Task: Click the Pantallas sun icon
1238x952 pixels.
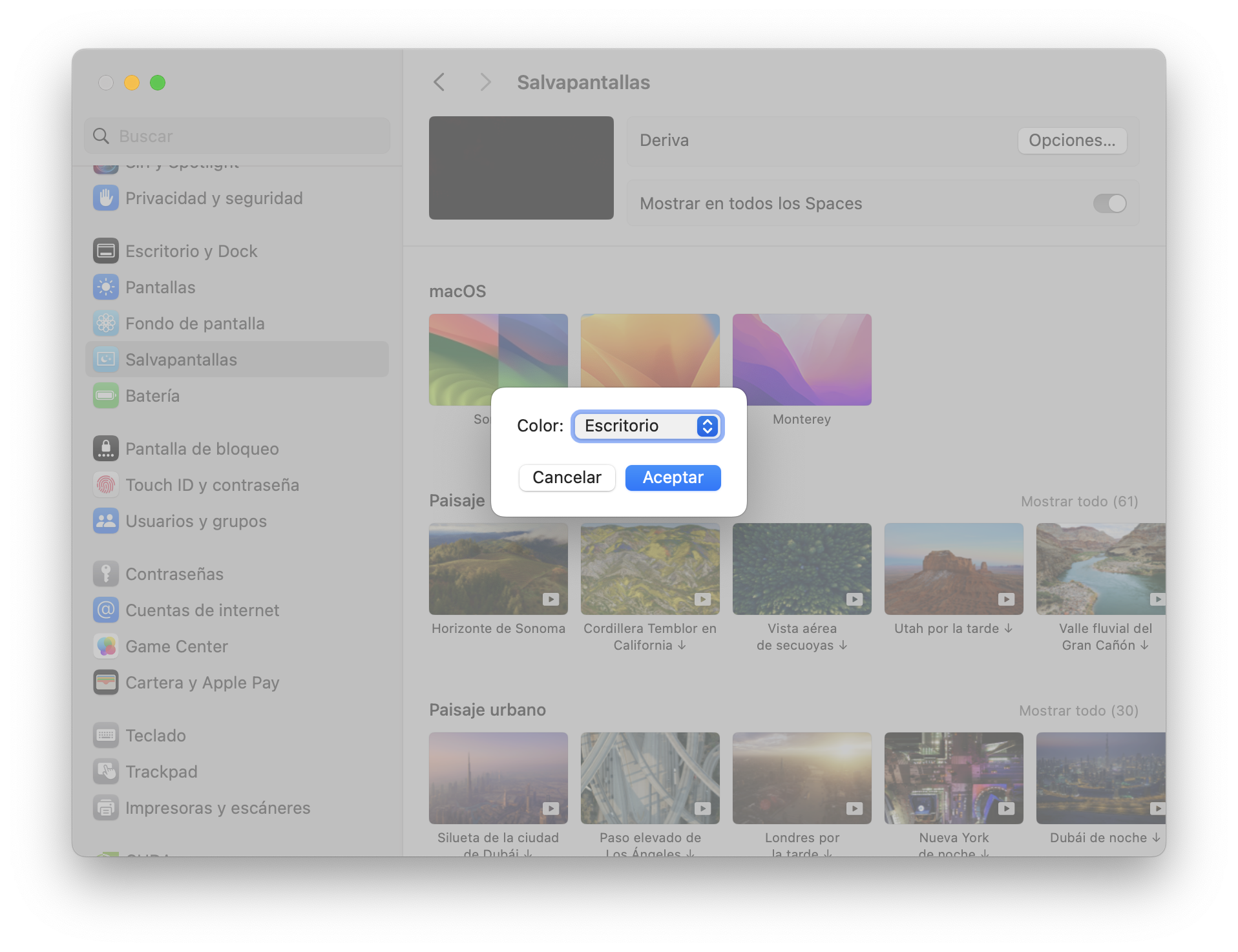Action: point(106,287)
